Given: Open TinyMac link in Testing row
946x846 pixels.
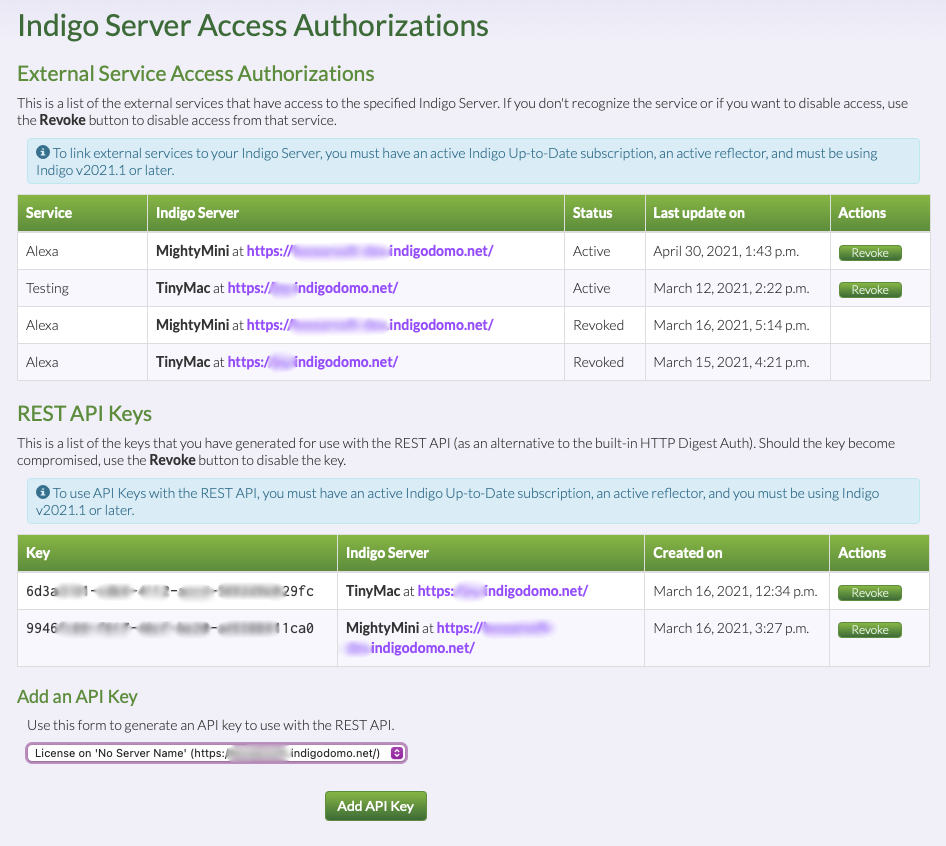Looking at the screenshot, I should pyautogui.click(x=313, y=288).
